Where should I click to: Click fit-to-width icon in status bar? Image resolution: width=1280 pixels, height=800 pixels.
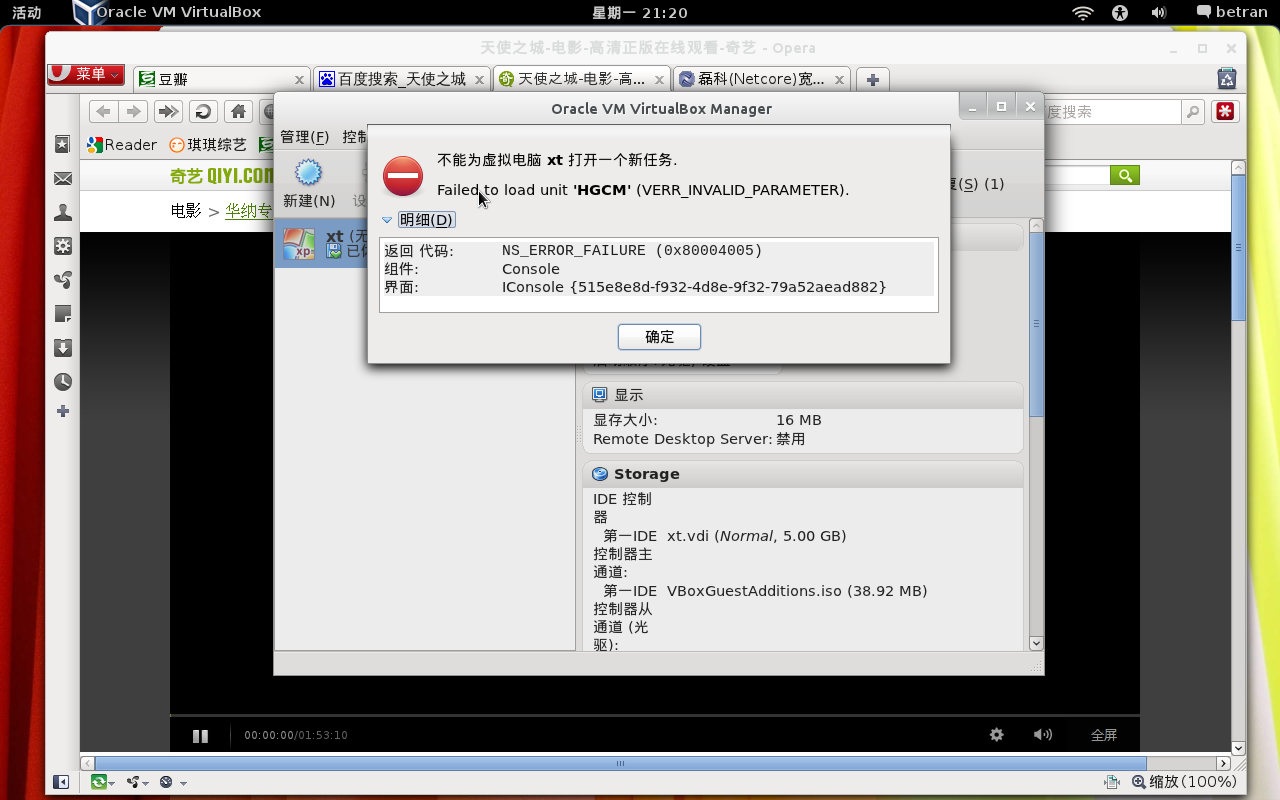coord(1112,782)
